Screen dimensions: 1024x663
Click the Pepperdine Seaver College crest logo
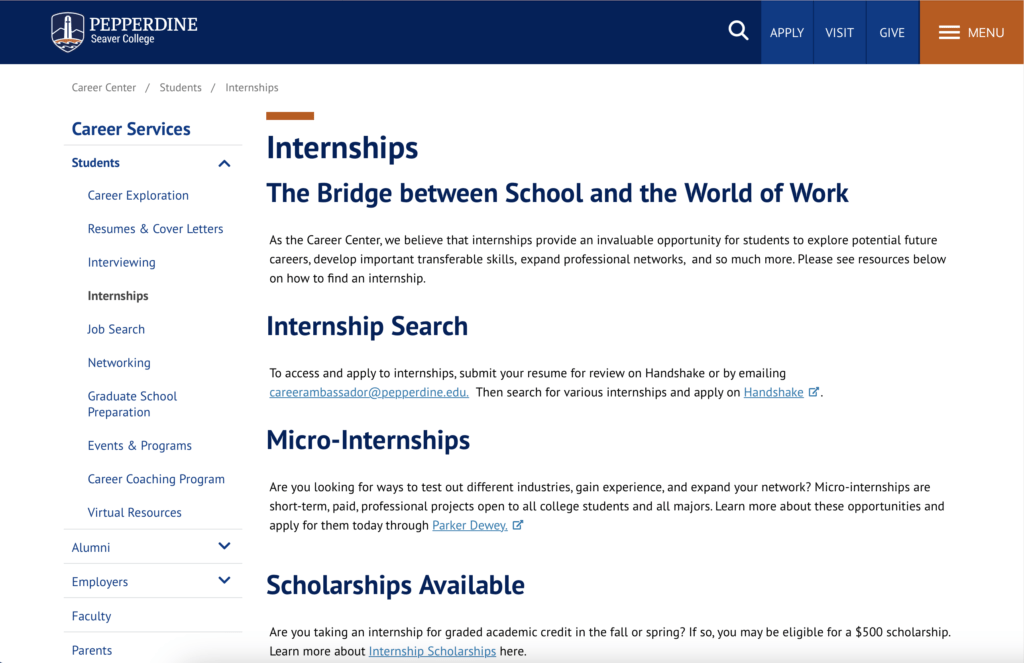pyautogui.click(x=67, y=31)
